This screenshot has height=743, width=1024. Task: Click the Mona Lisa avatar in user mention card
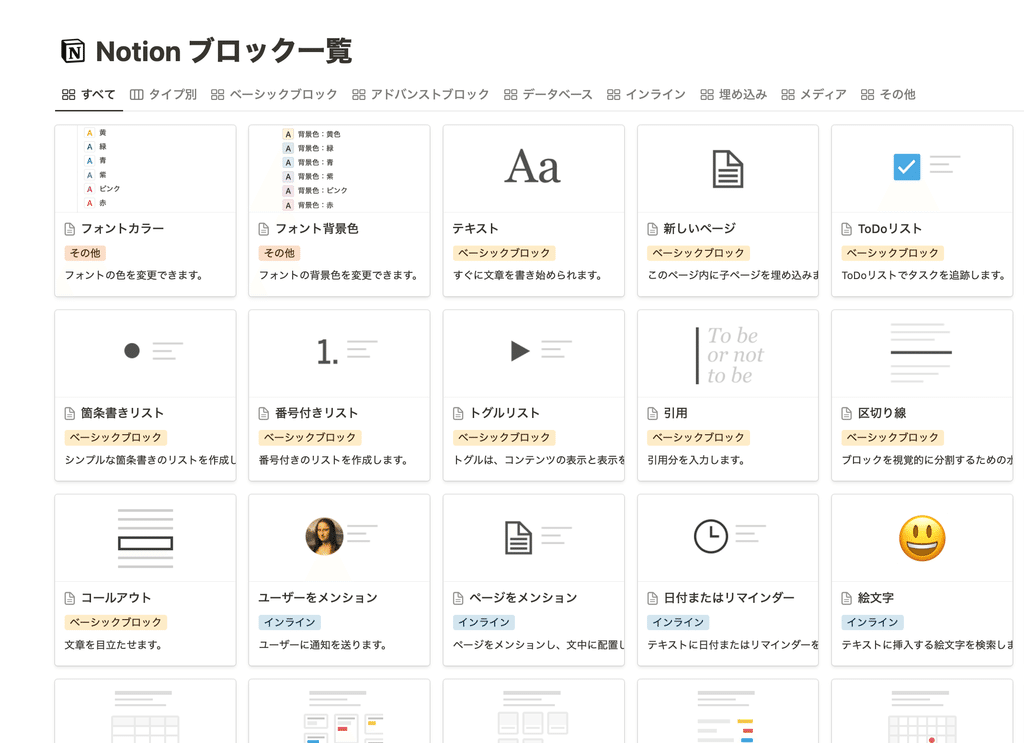pos(325,536)
